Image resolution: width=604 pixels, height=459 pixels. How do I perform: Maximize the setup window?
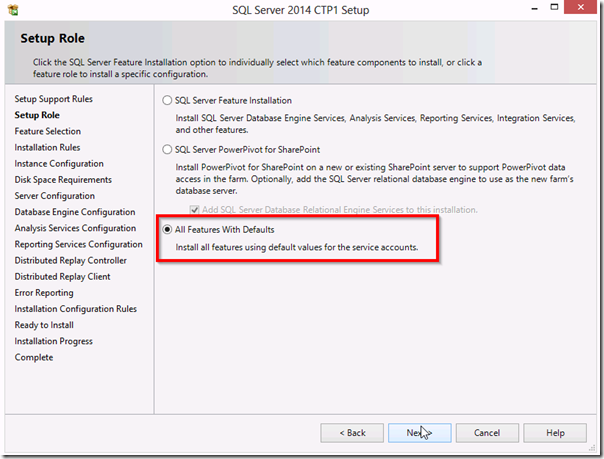pos(554,7)
